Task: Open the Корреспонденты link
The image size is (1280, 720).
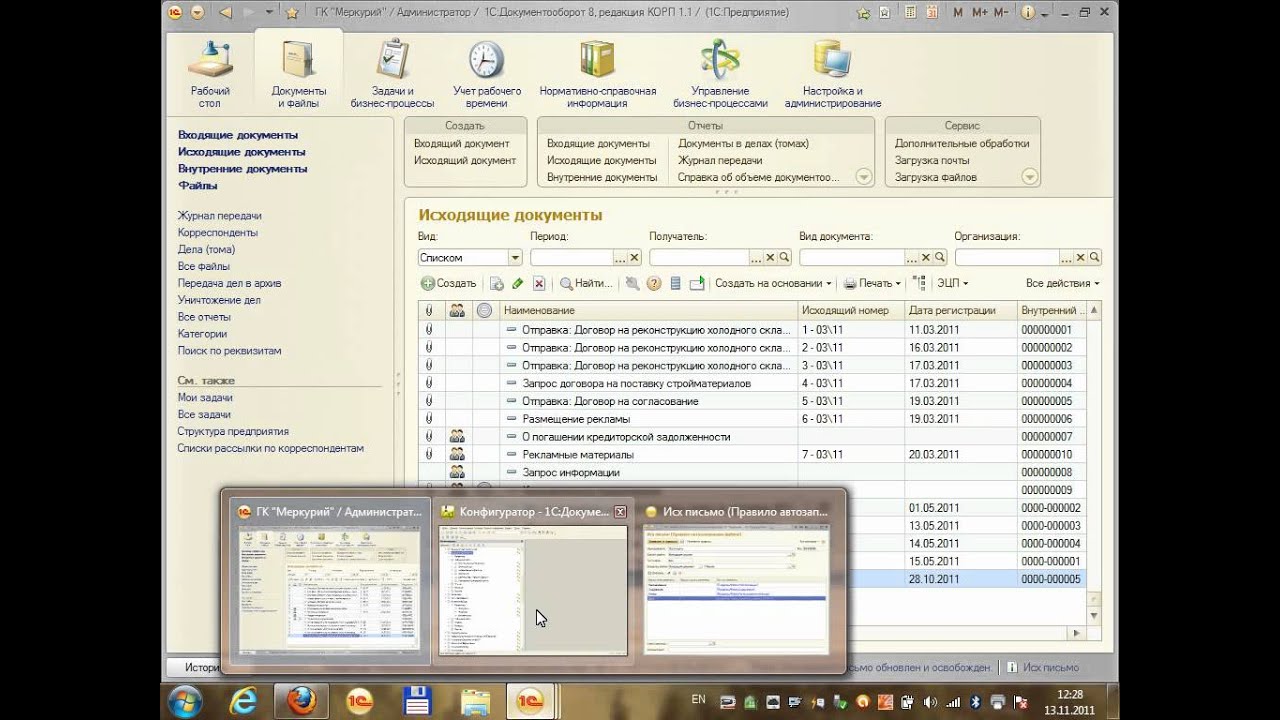Action: coord(217,232)
